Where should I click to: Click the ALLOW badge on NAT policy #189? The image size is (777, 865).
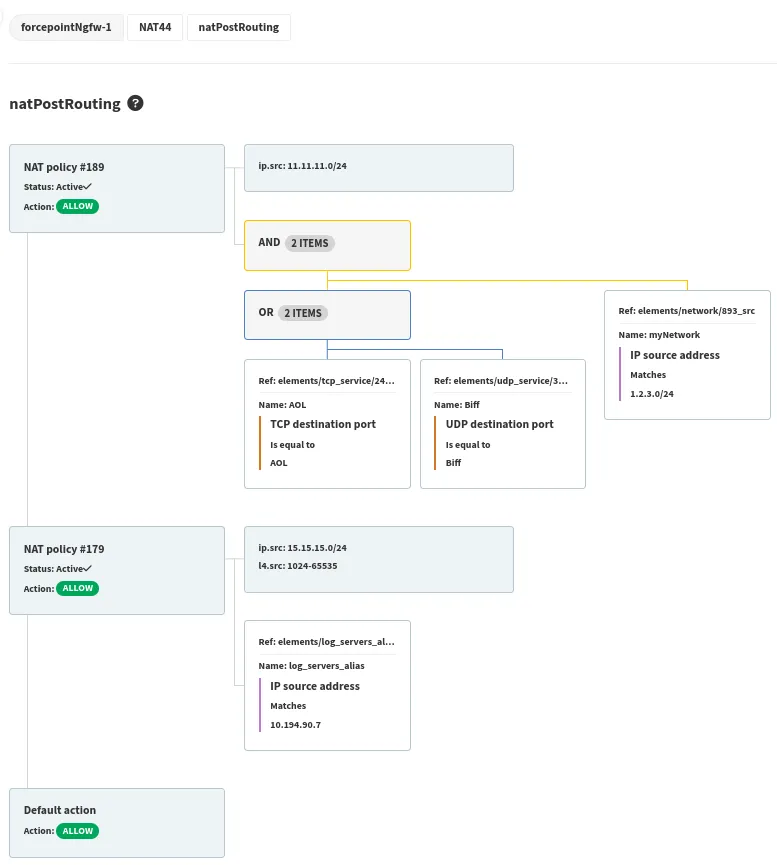[x=77, y=206]
